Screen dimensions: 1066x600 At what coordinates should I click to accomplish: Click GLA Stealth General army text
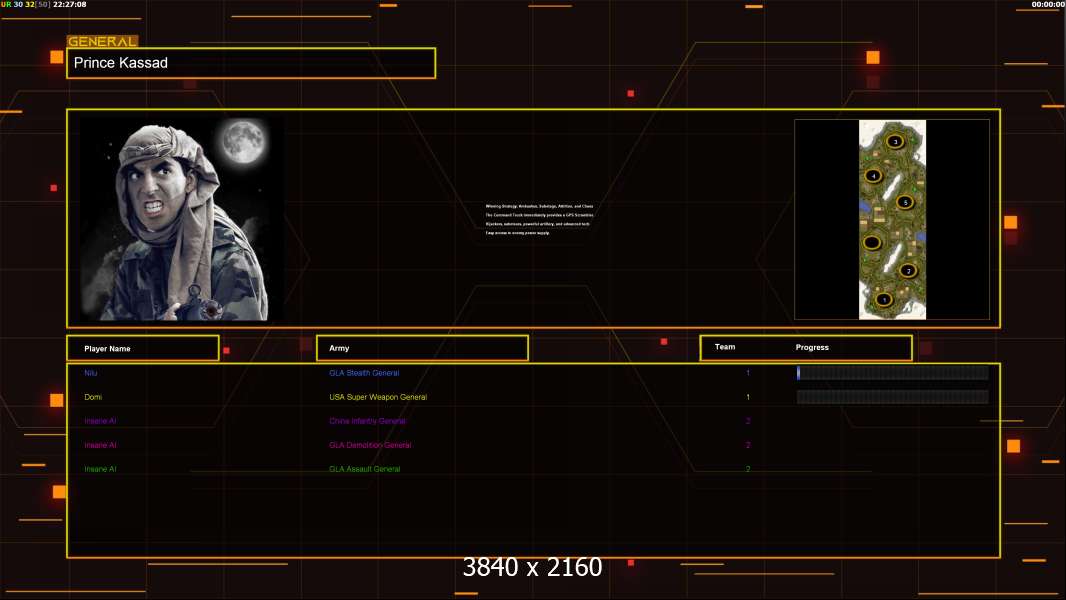[x=364, y=373]
